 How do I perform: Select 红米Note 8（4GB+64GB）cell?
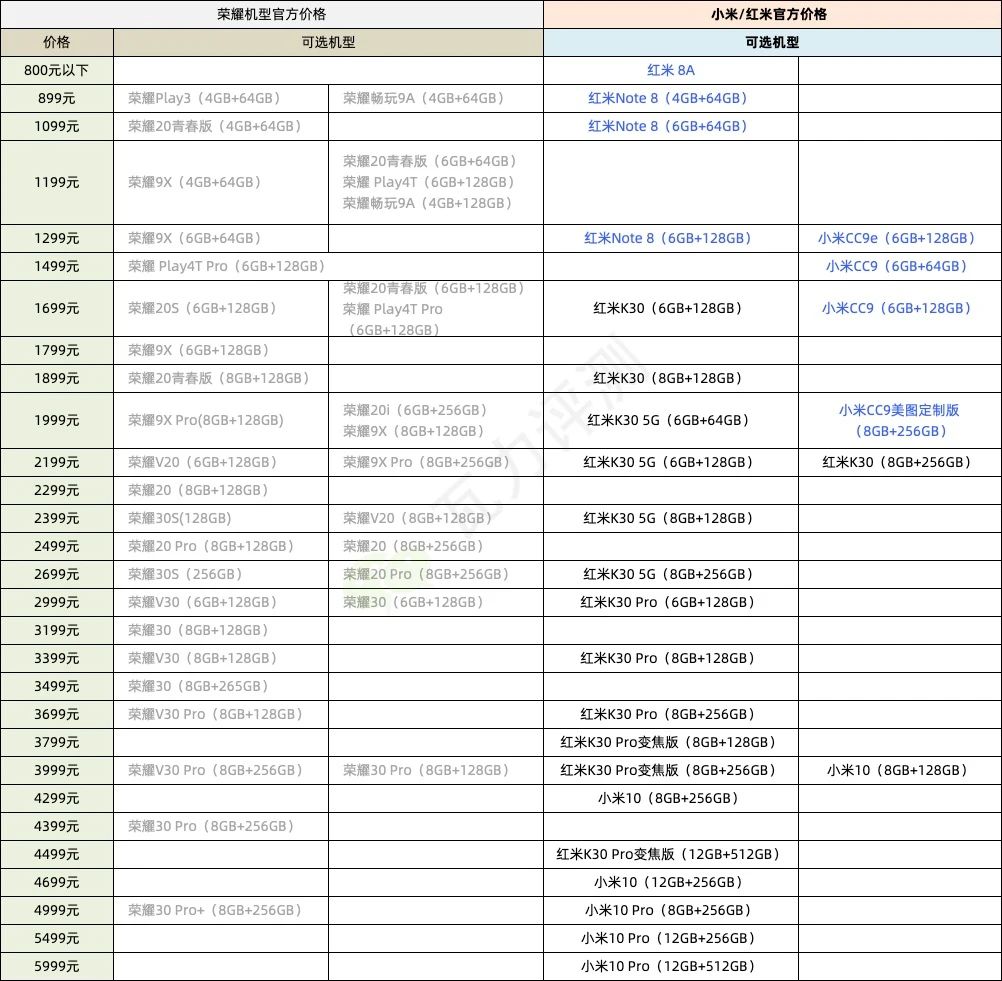click(671, 98)
